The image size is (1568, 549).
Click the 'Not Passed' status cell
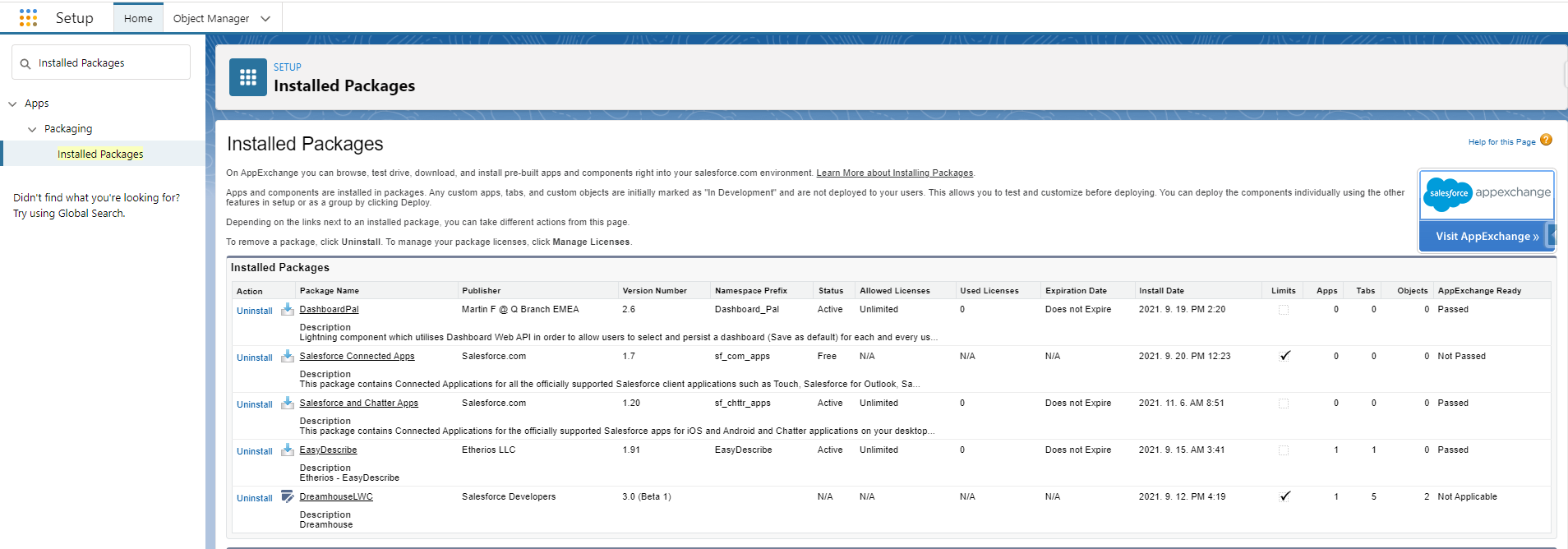[1461, 356]
